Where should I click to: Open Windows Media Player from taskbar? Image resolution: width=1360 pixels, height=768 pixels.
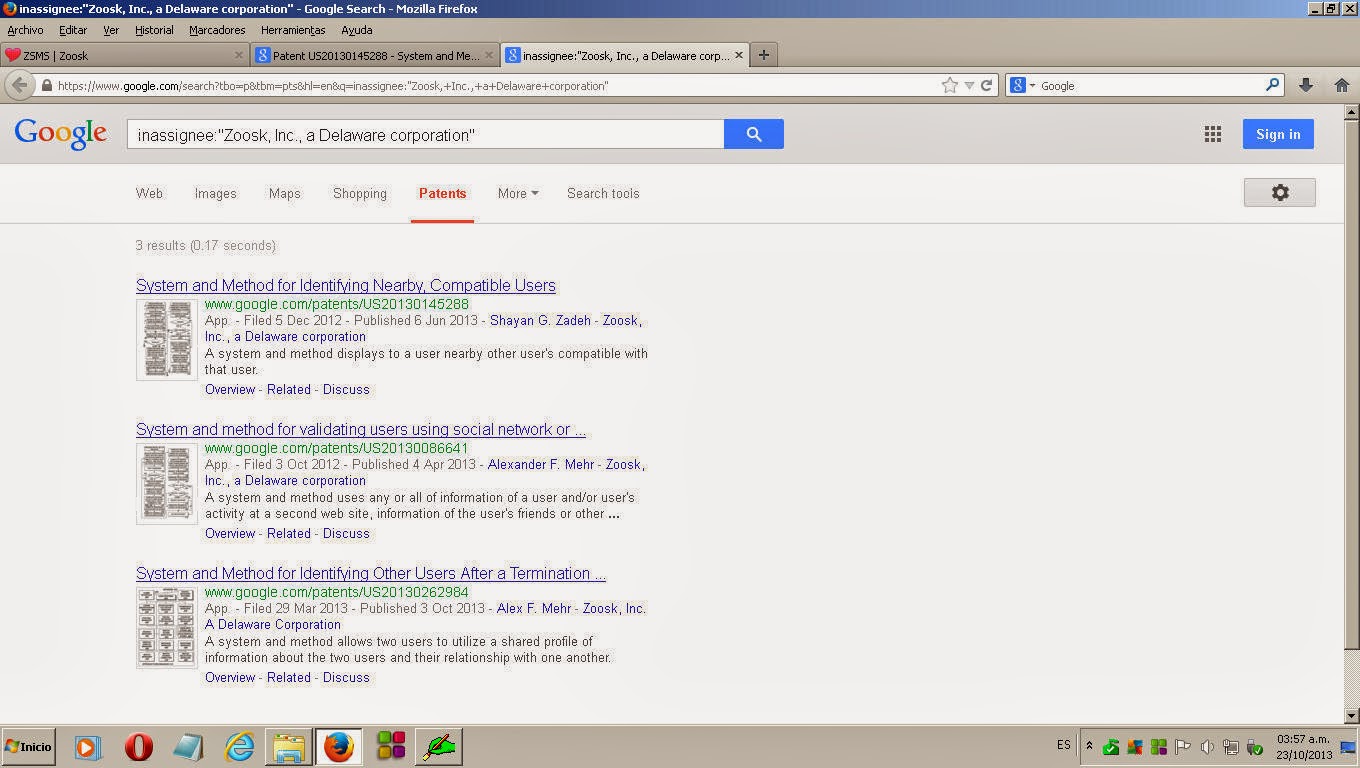(x=87, y=747)
